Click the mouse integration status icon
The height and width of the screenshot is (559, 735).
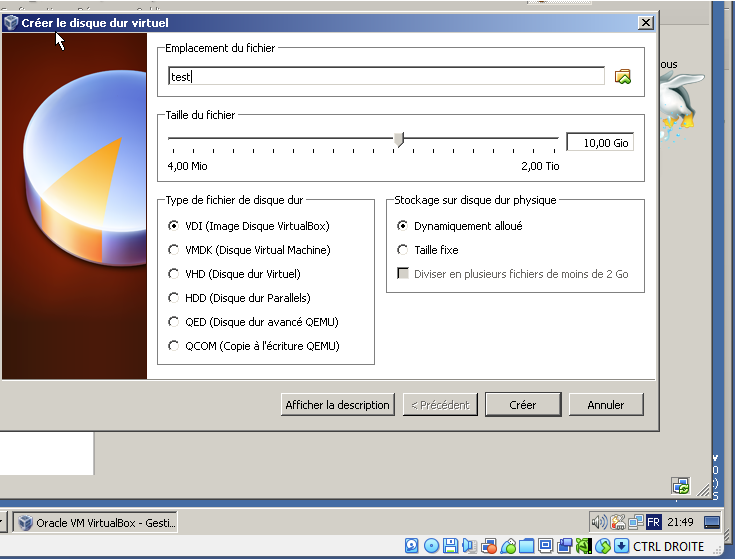pos(603,546)
